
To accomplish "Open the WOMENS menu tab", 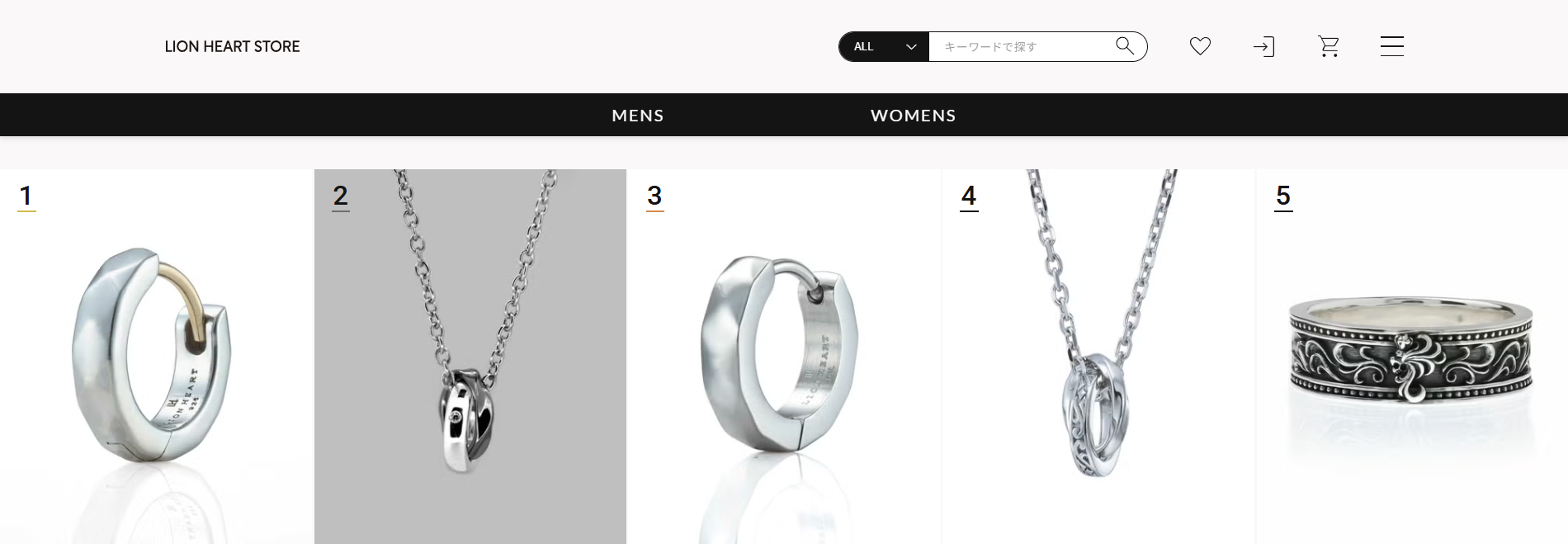I will pyautogui.click(x=914, y=116).
